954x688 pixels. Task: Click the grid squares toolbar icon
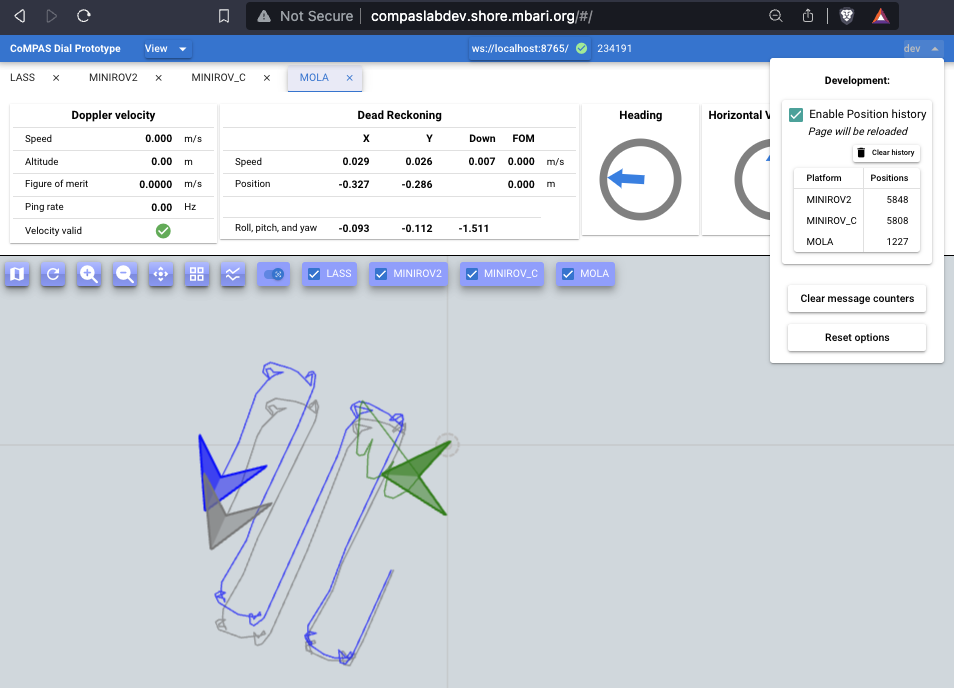197,274
